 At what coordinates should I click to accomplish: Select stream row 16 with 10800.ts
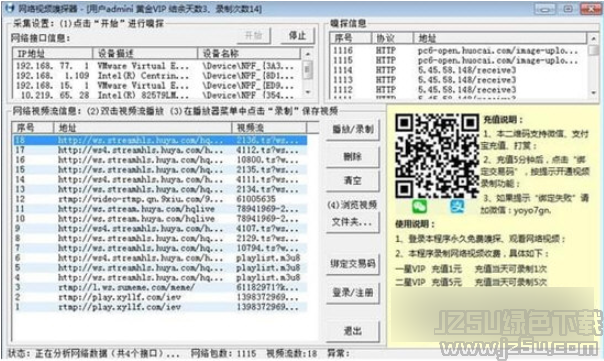click(160, 160)
